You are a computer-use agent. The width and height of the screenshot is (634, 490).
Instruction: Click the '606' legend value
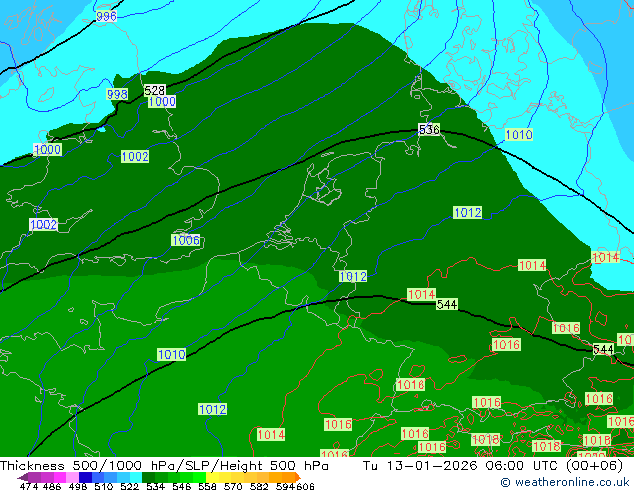[x=304, y=486]
